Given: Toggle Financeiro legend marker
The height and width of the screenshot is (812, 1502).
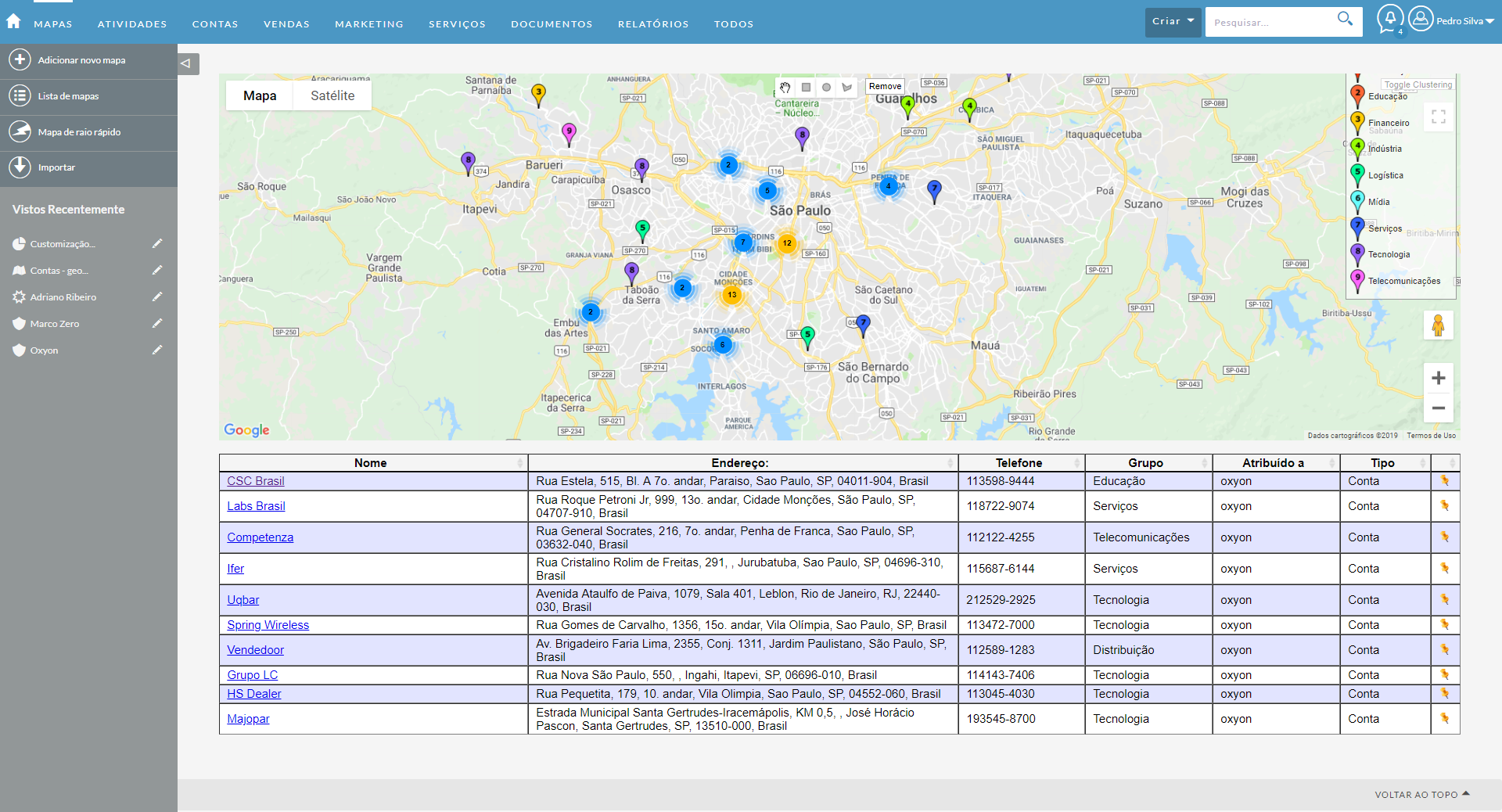Looking at the screenshot, I should point(1358,122).
